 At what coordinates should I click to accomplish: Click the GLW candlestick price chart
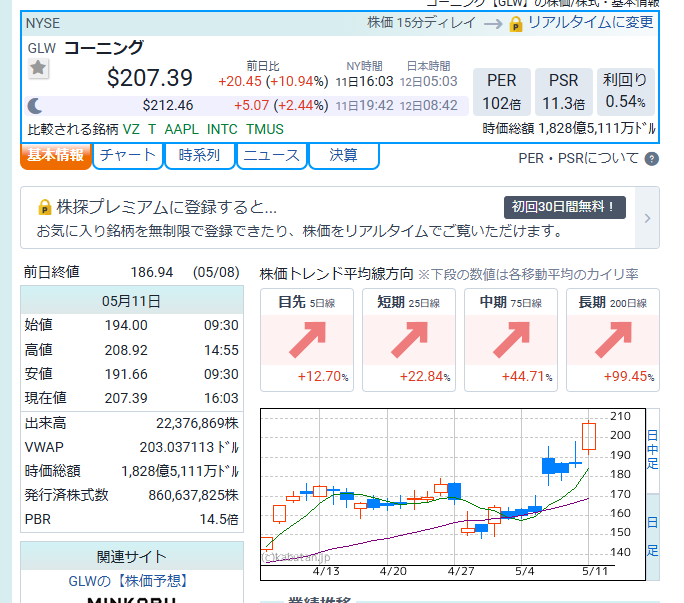coord(452,494)
